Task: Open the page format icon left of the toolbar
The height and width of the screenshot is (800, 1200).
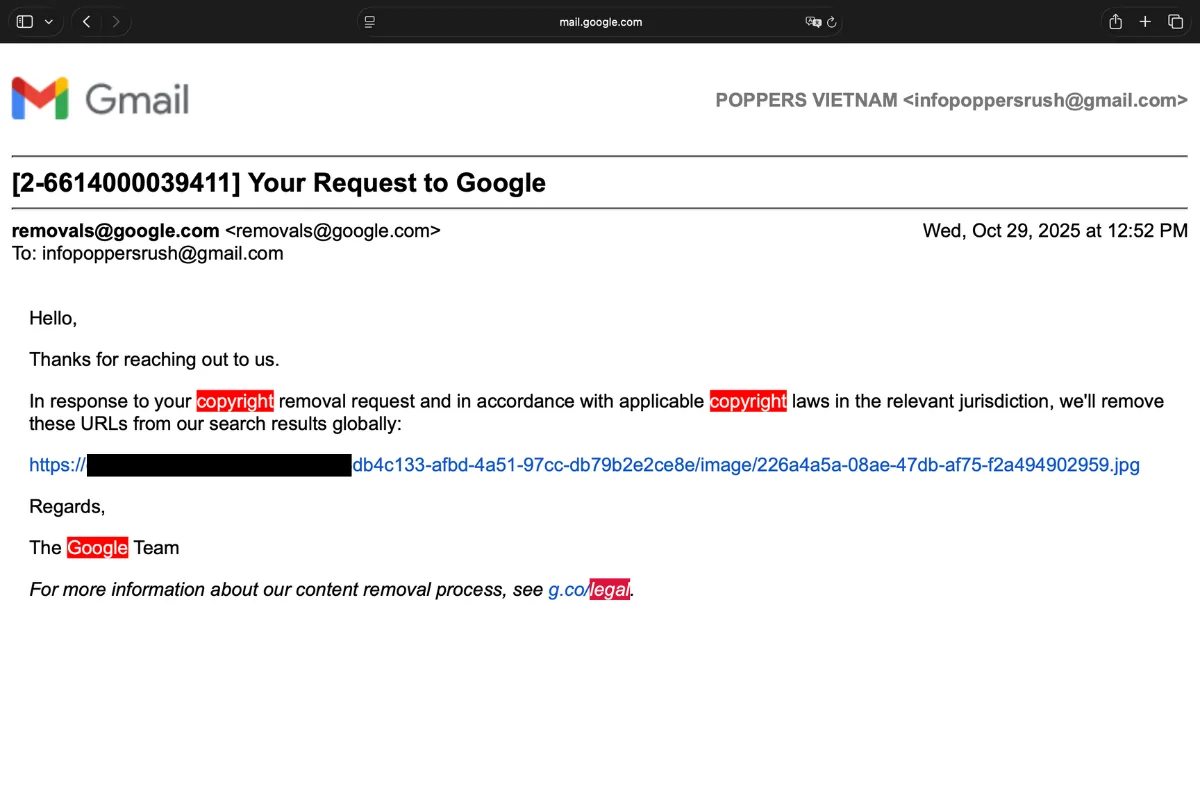Action: (x=369, y=21)
